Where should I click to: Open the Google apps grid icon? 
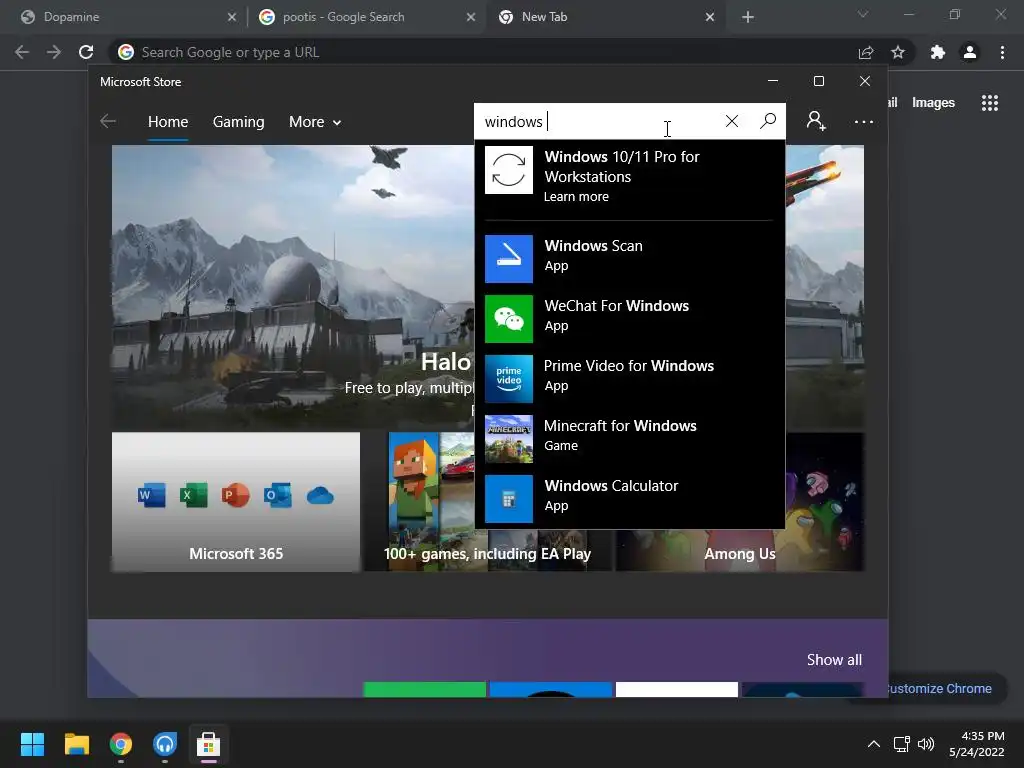pos(990,103)
